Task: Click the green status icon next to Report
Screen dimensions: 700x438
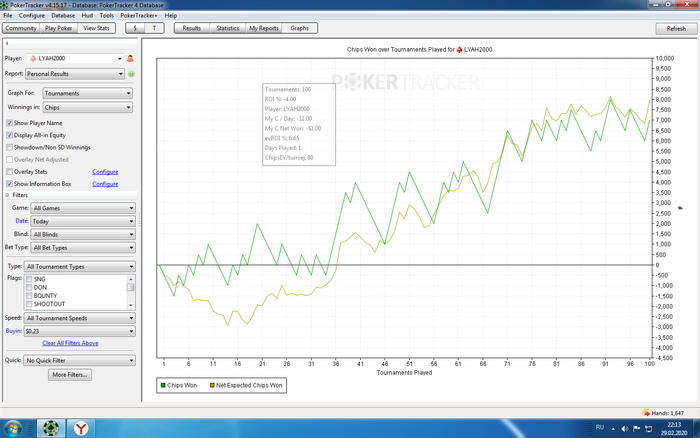Action: (x=131, y=74)
